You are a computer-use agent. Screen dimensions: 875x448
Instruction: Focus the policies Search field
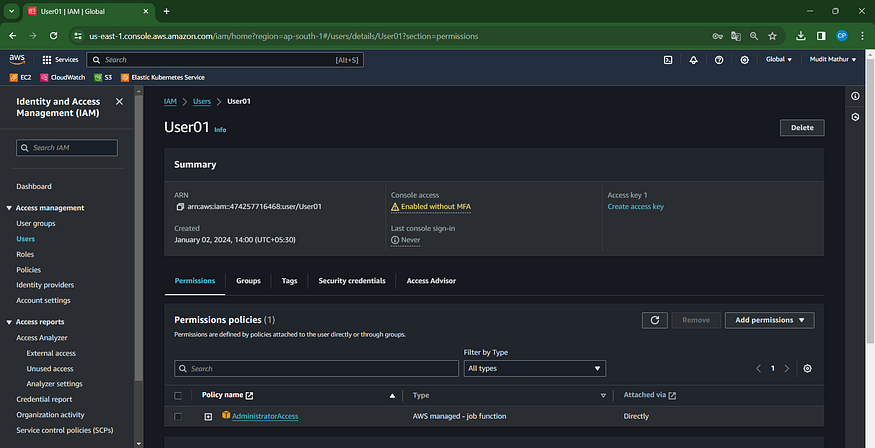pyautogui.click(x=316, y=369)
